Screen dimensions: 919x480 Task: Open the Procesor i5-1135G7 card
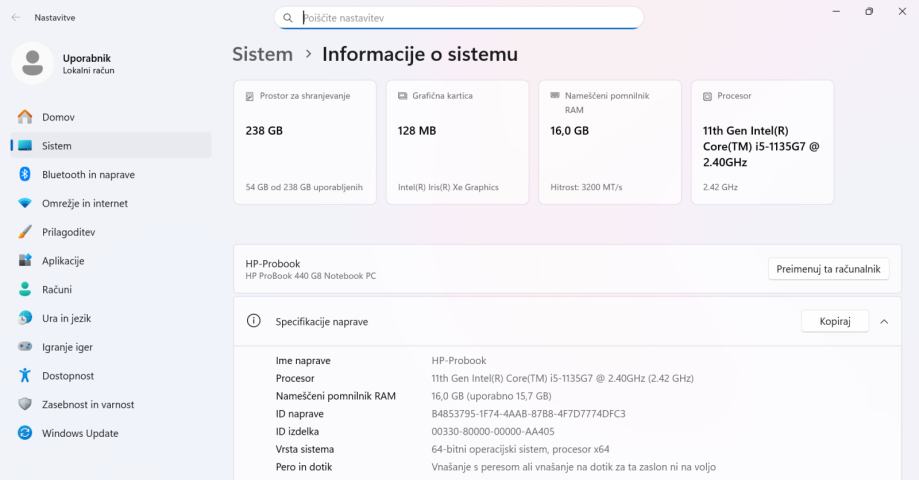[x=762, y=142]
